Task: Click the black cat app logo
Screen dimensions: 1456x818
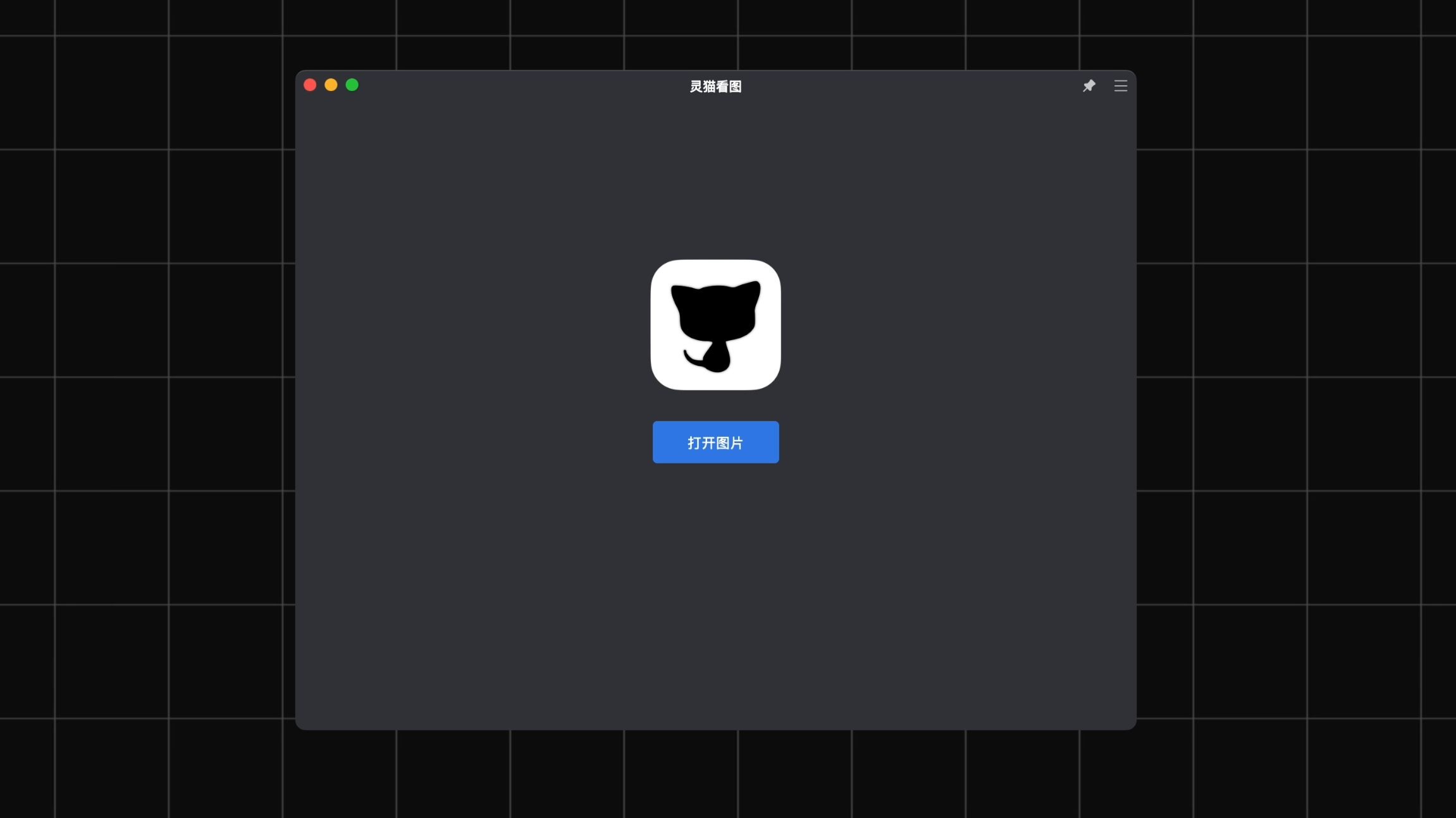Action: tap(715, 325)
